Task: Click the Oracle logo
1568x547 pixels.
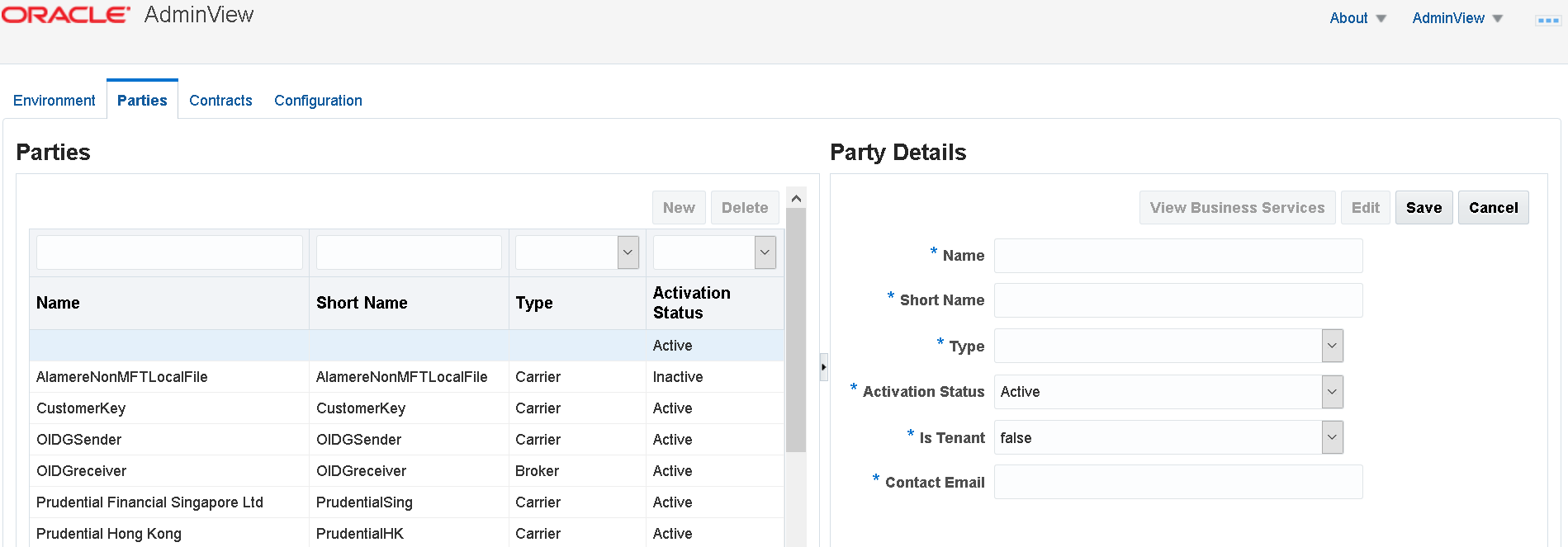Action: (66, 16)
